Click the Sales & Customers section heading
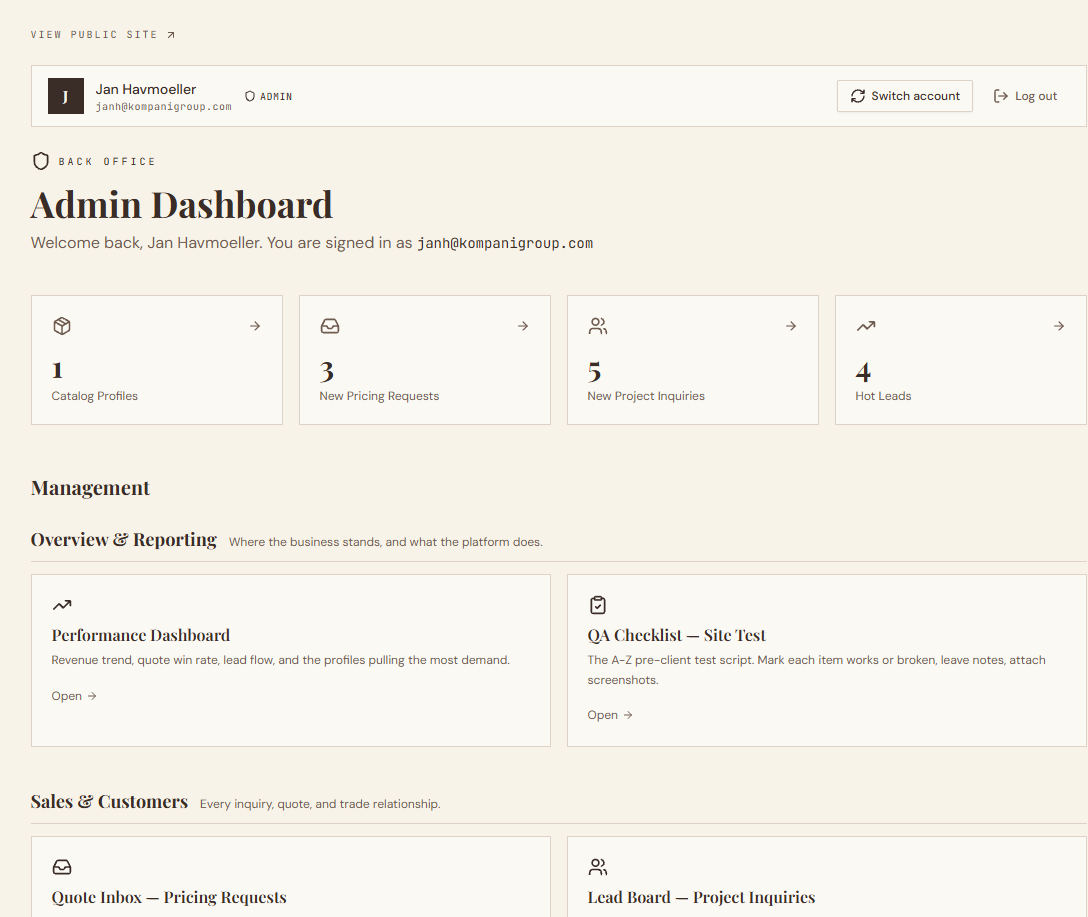Screen dimensions: 1088x917 [109, 802]
